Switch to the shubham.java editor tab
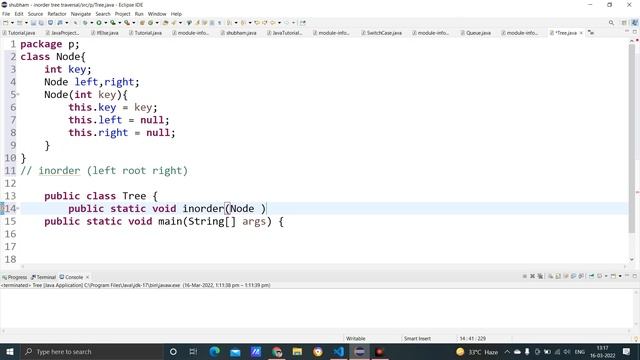This screenshot has height=360, width=640. (x=238, y=33)
